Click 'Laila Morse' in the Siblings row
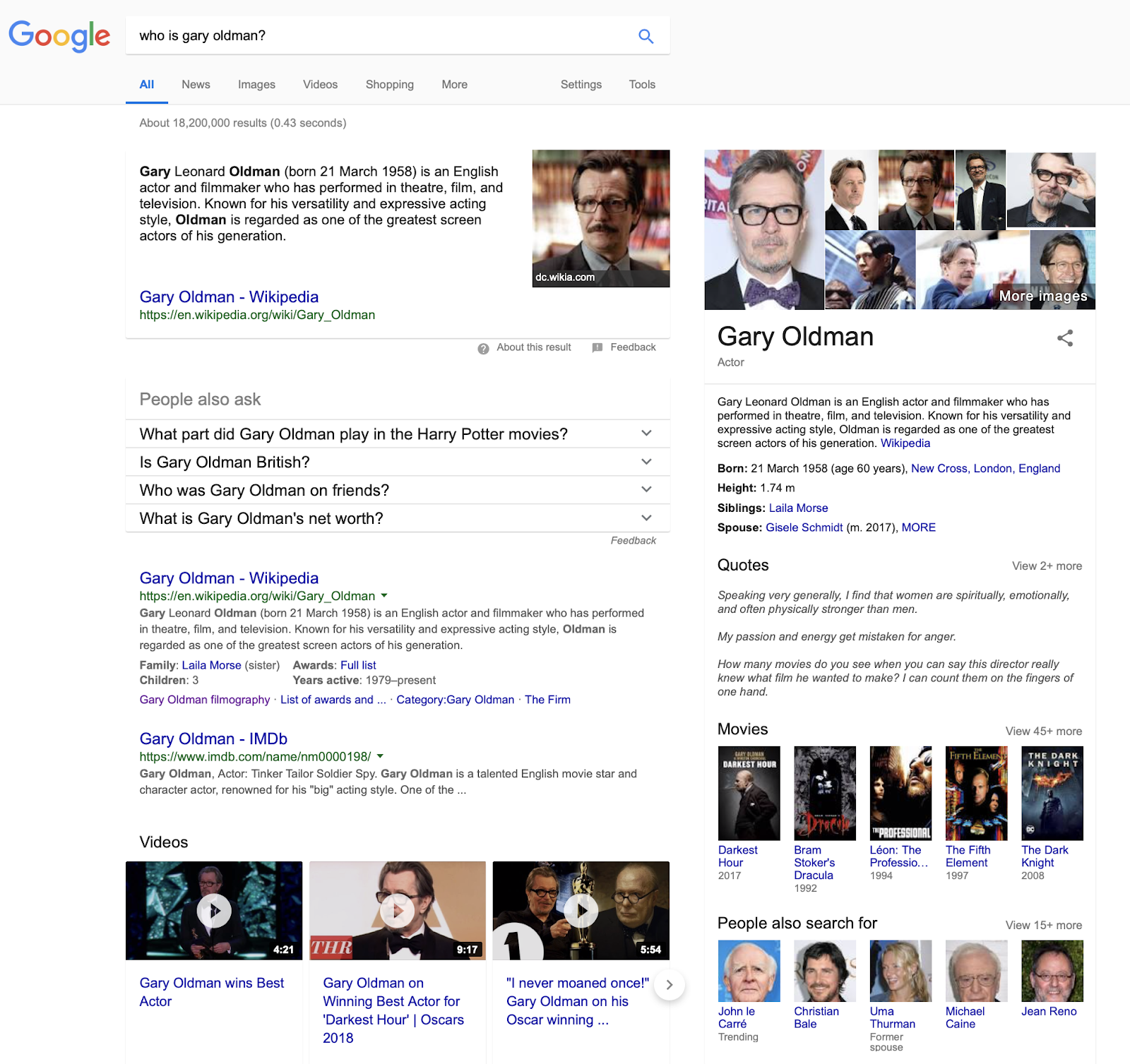1130x1064 pixels. click(x=798, y=508)
